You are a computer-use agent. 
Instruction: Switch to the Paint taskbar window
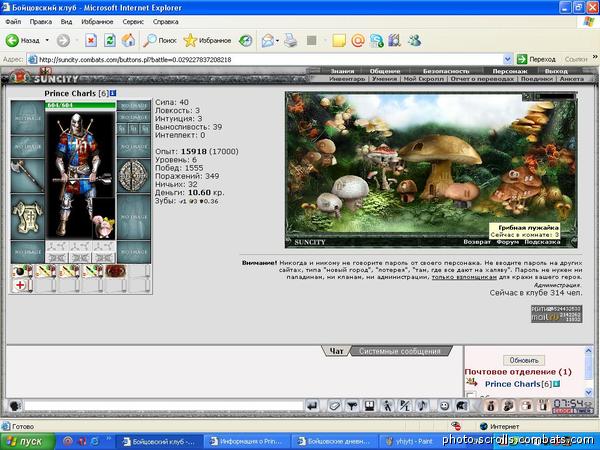pos(409,442)
